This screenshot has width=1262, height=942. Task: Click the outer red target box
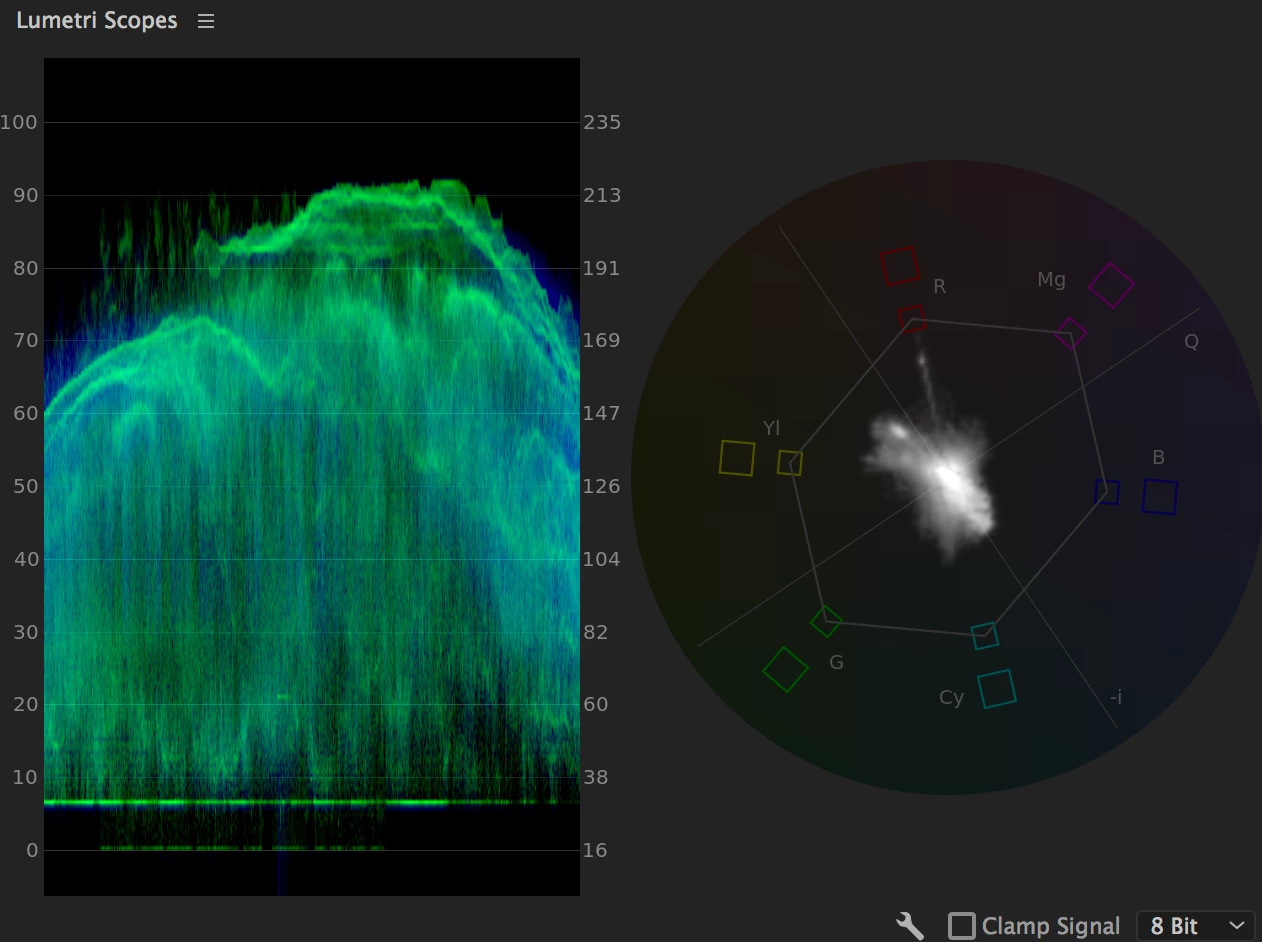899,265
